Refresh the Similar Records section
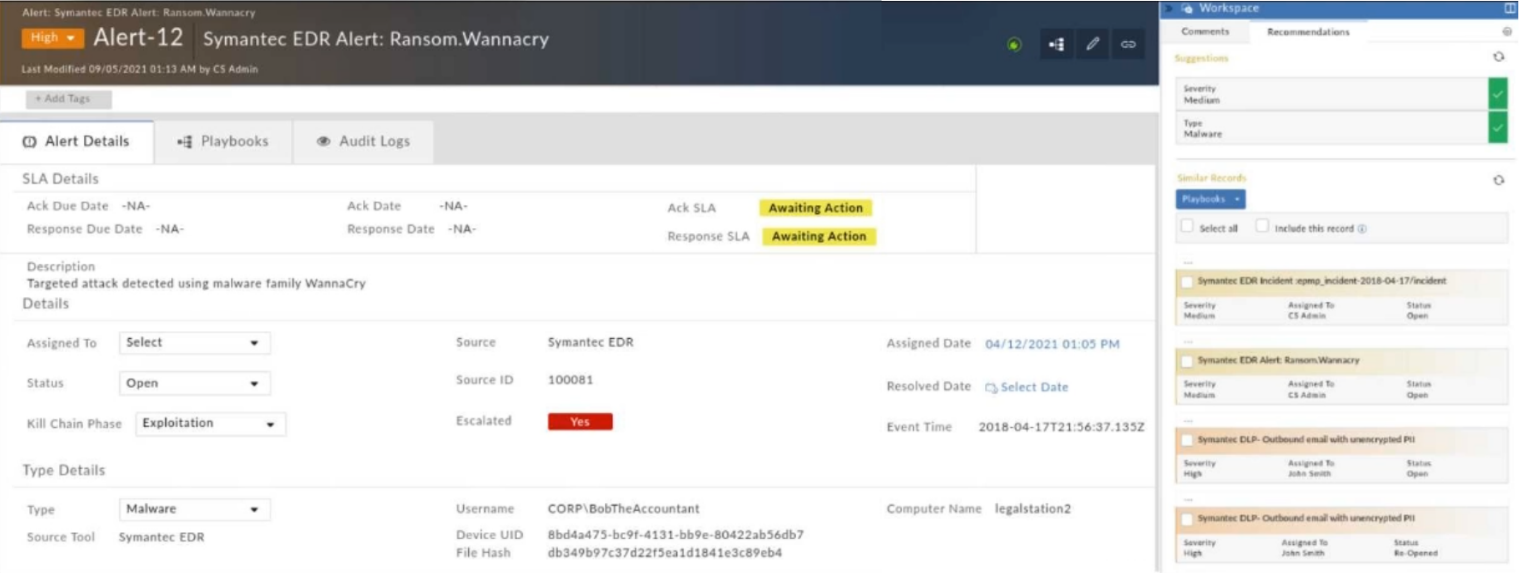This screenshot has width=1520, height=573. pyautogui.click(x=1498, y=180)
